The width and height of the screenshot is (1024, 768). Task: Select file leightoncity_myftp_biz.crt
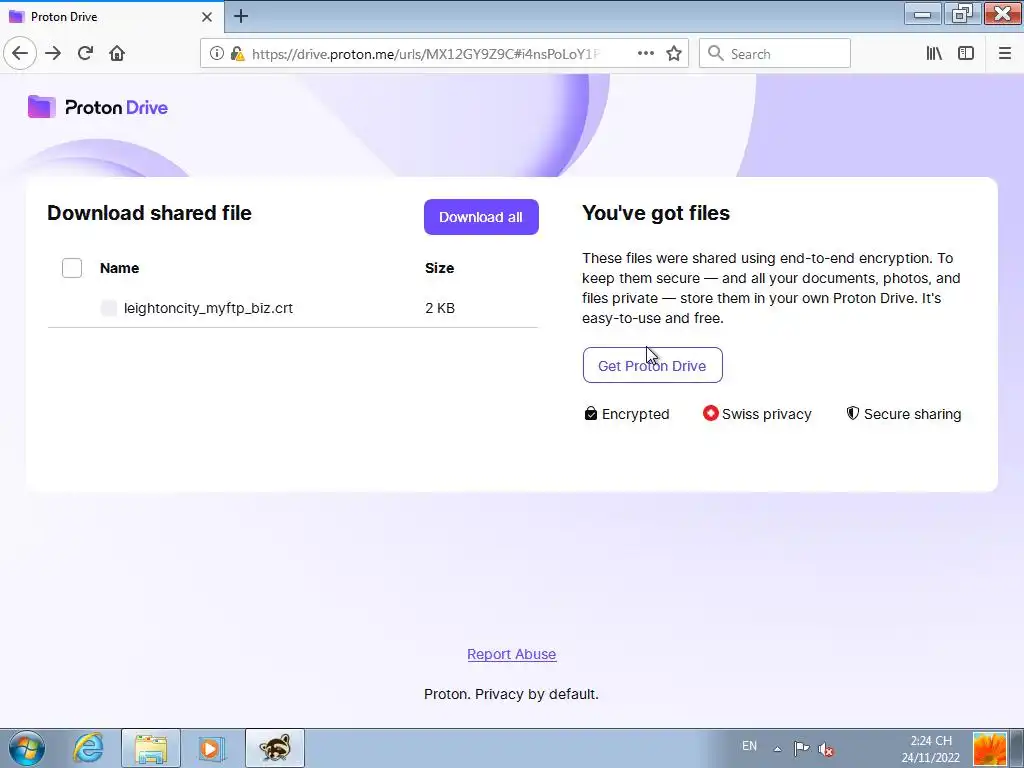coord(208,308)
